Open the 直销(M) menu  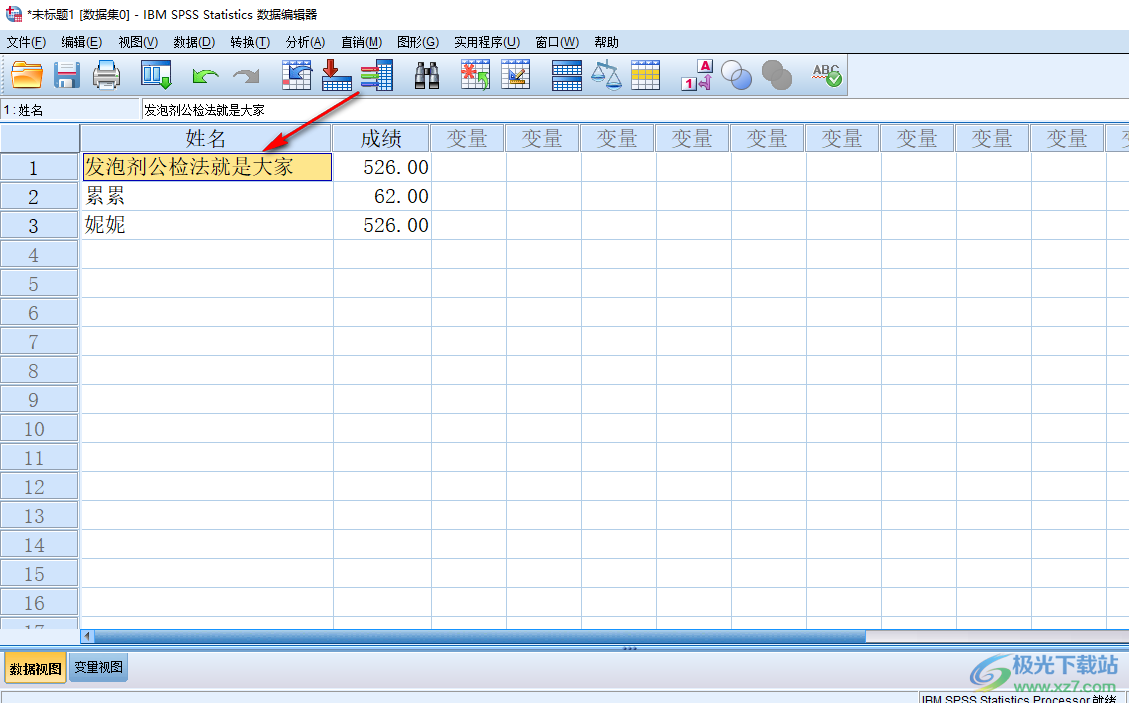(361, 42)
